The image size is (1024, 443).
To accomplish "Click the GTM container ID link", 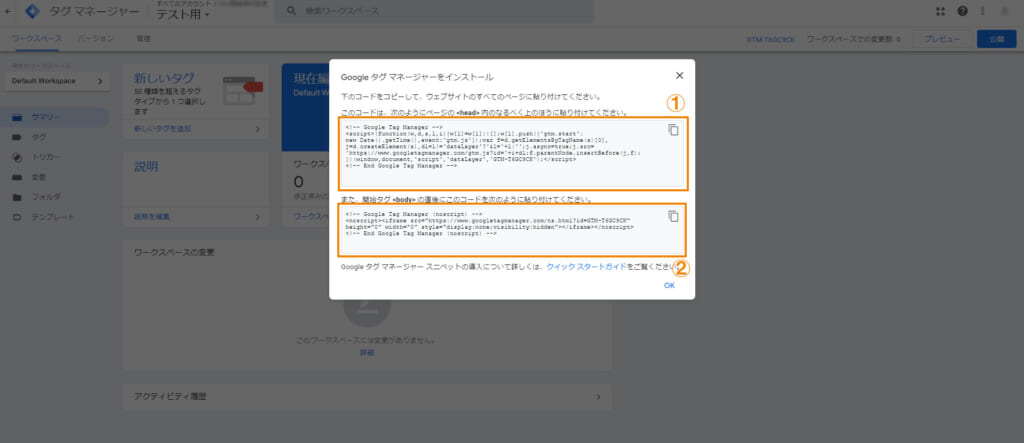I will (x=771, y=39).
